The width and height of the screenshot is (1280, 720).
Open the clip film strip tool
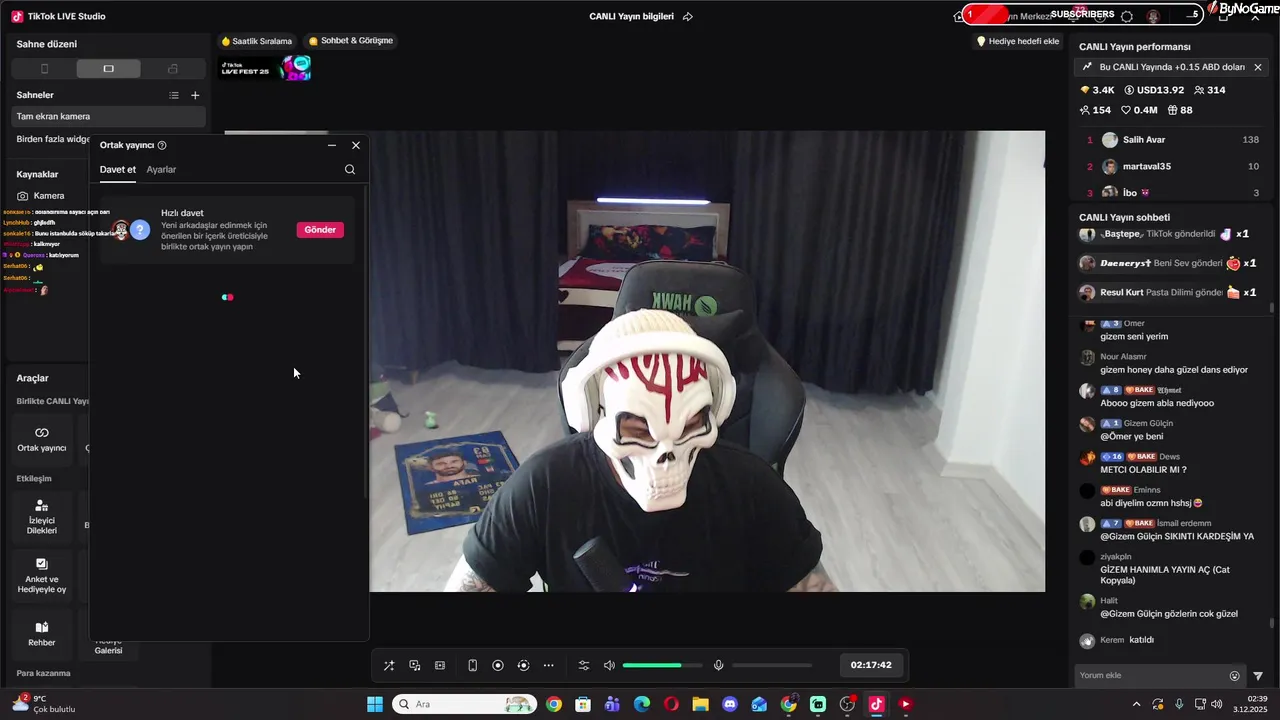click(x=440, y=665)
